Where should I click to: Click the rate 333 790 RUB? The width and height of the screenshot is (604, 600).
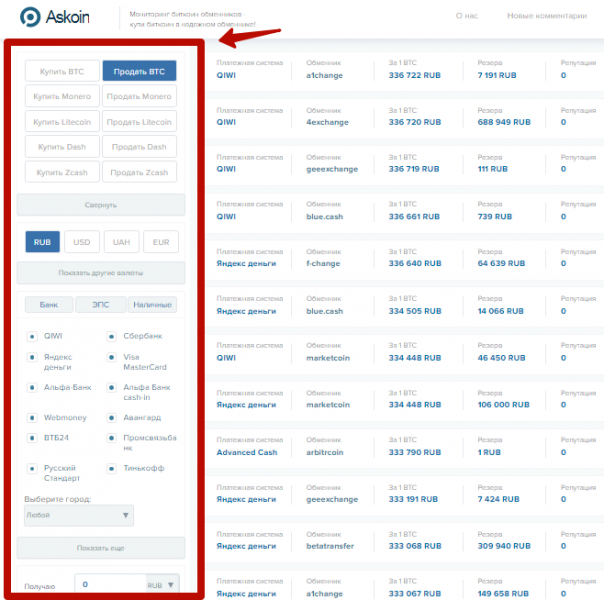414,452
